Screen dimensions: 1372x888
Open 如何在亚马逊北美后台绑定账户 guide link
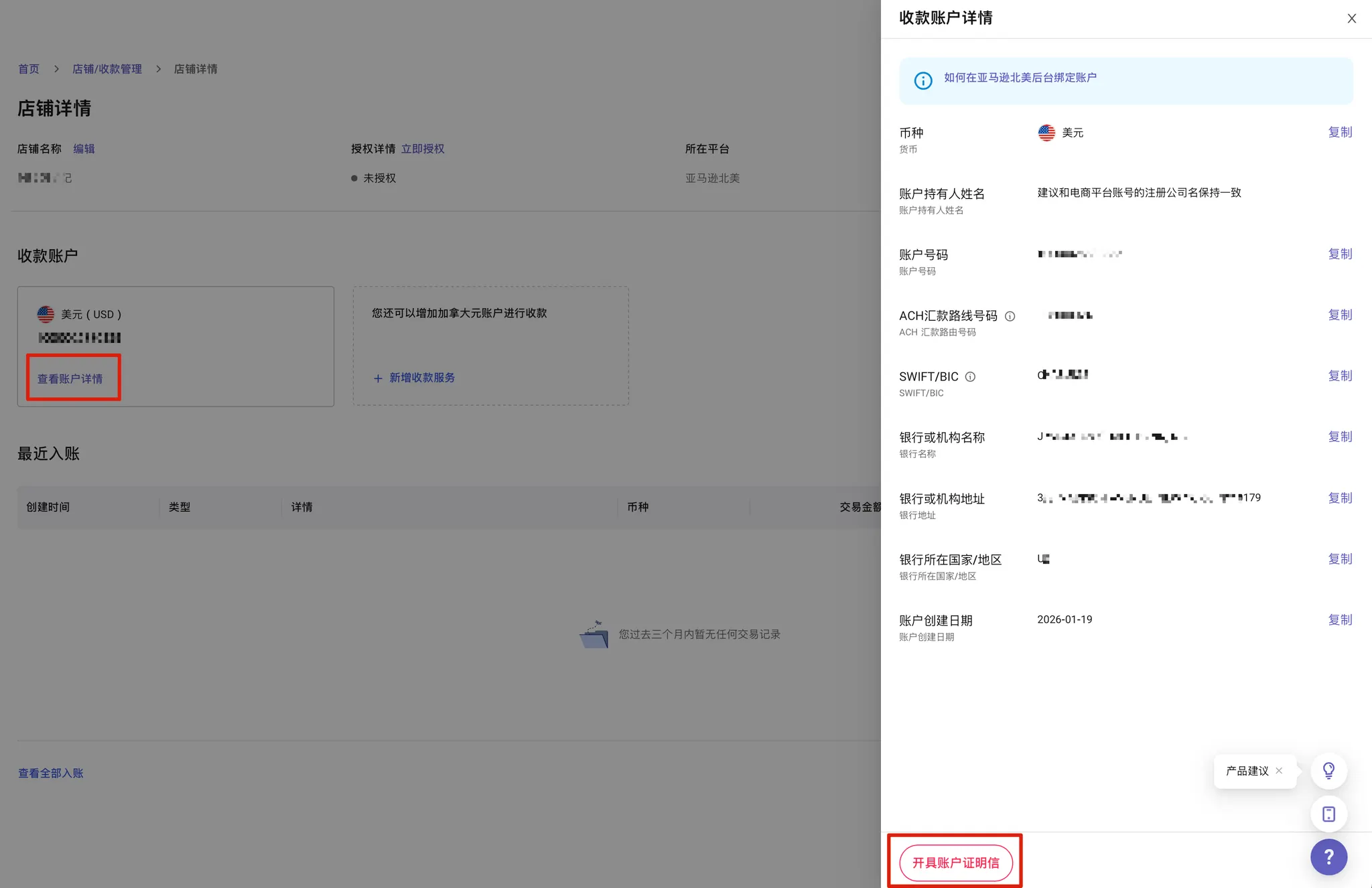point(1020,78)
